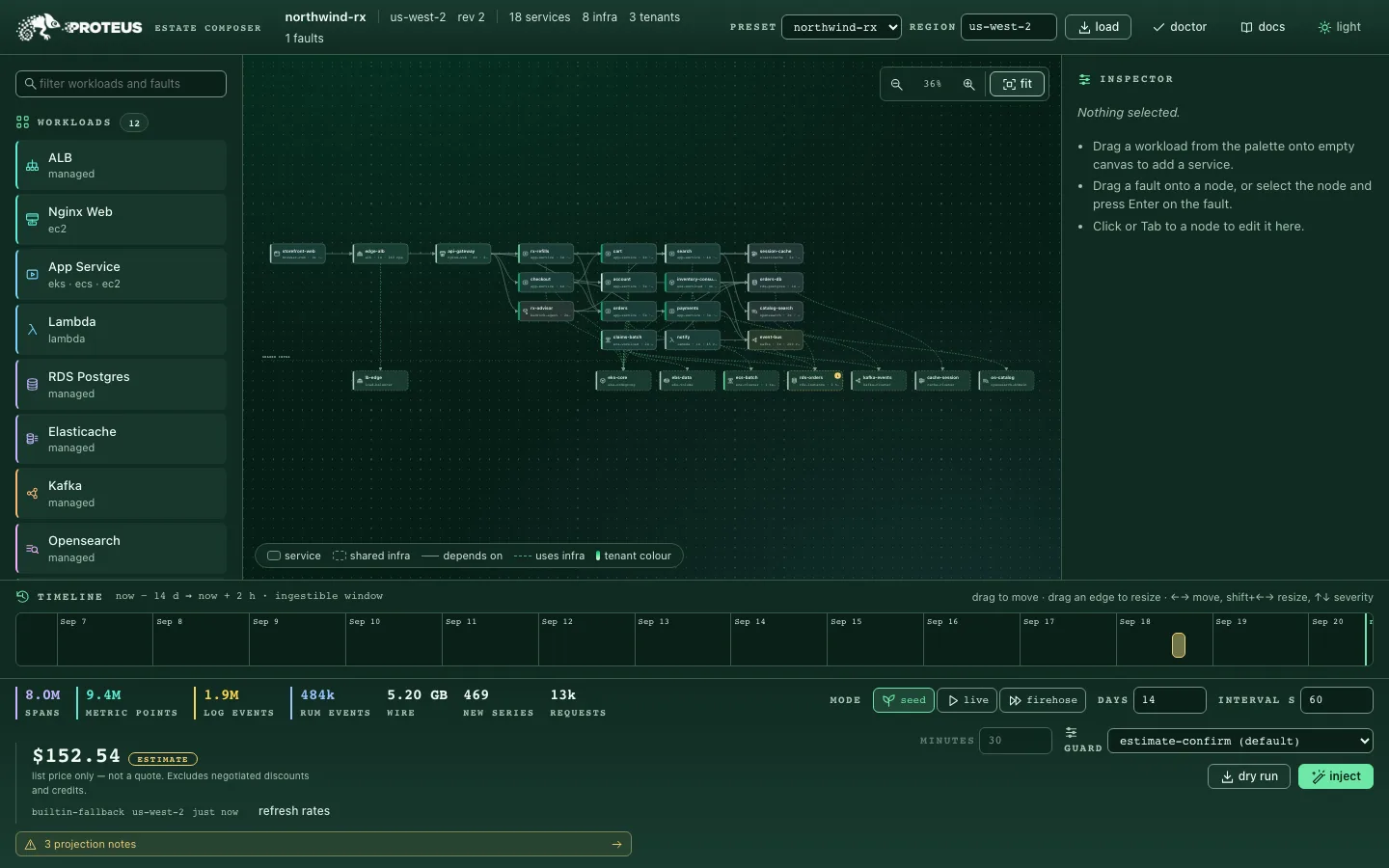Click the fault warning badge on rds-orders
This screenshot has height=868, width=1389.
pos(837,376)
